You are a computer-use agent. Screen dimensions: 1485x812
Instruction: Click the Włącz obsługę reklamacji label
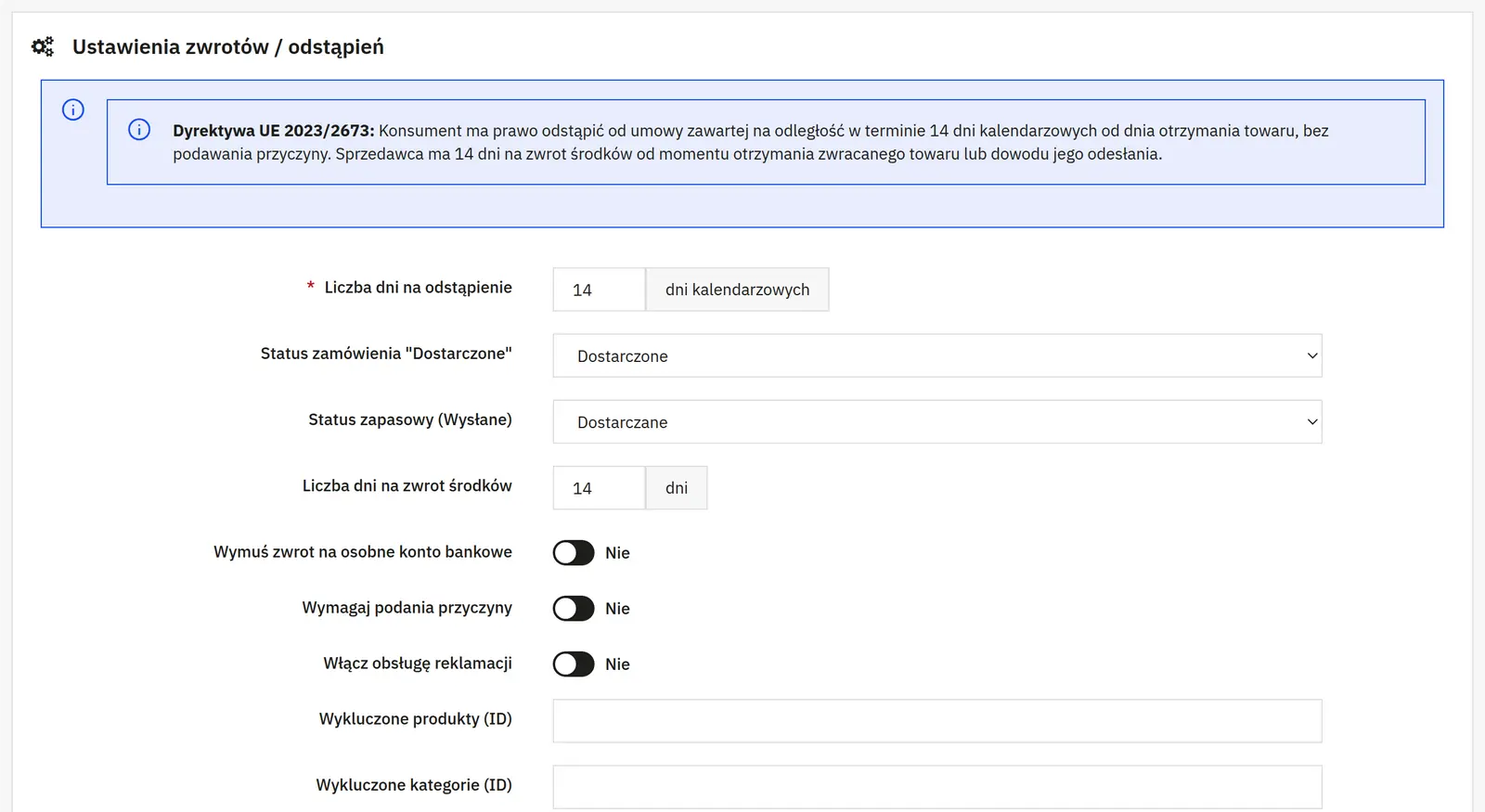coord(418,664)
